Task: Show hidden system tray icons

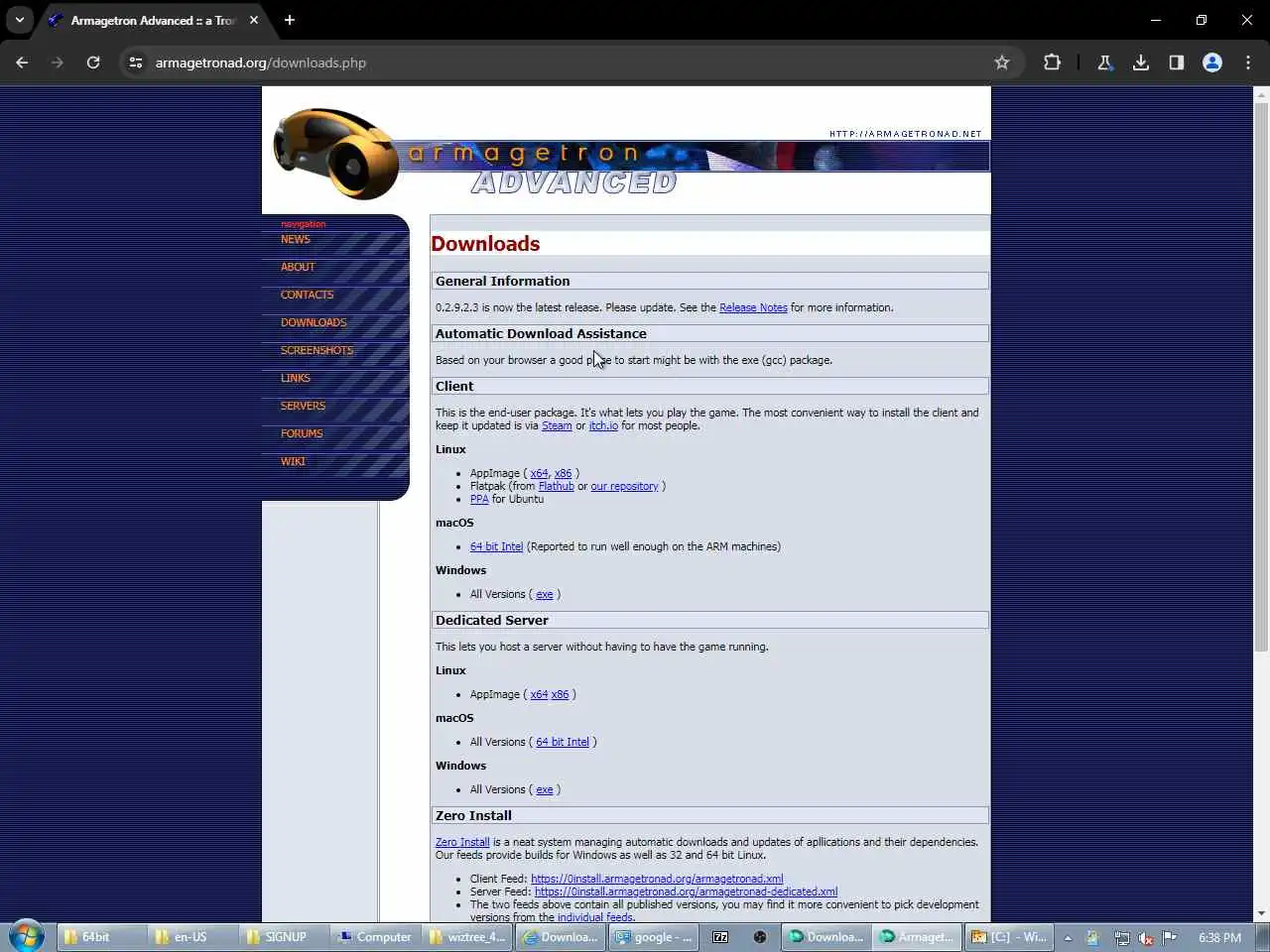Action: [1068, 937]
